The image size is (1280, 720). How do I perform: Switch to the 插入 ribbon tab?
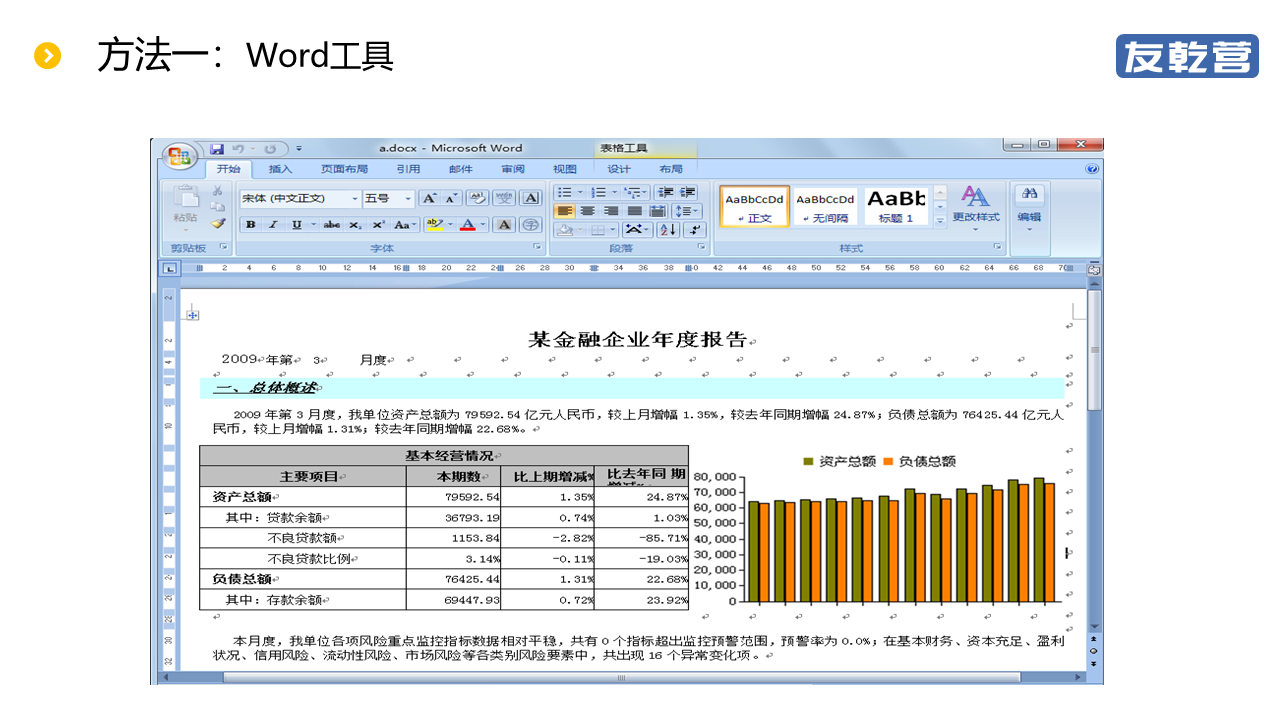point(281,169)
